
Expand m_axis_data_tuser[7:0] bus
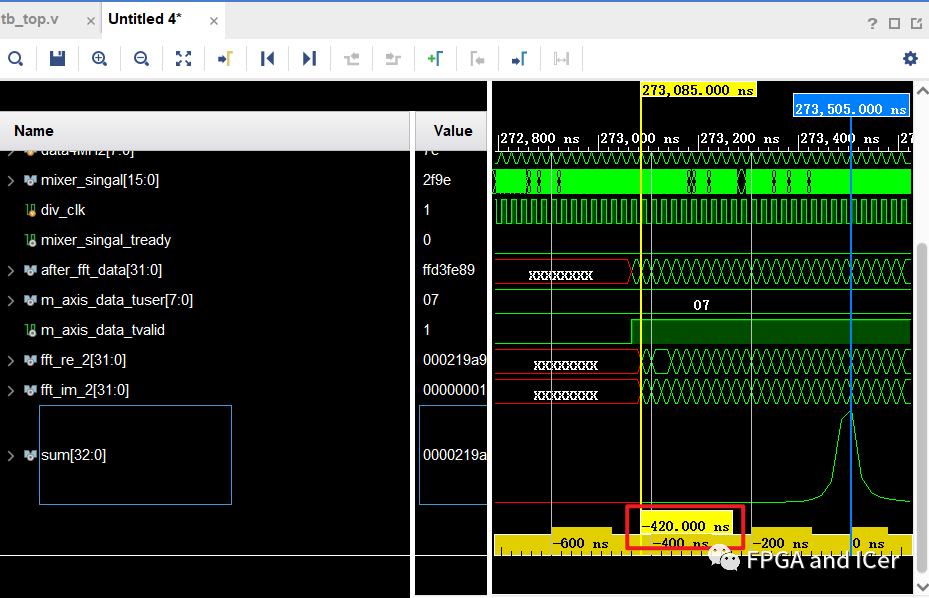coord(11,300)
